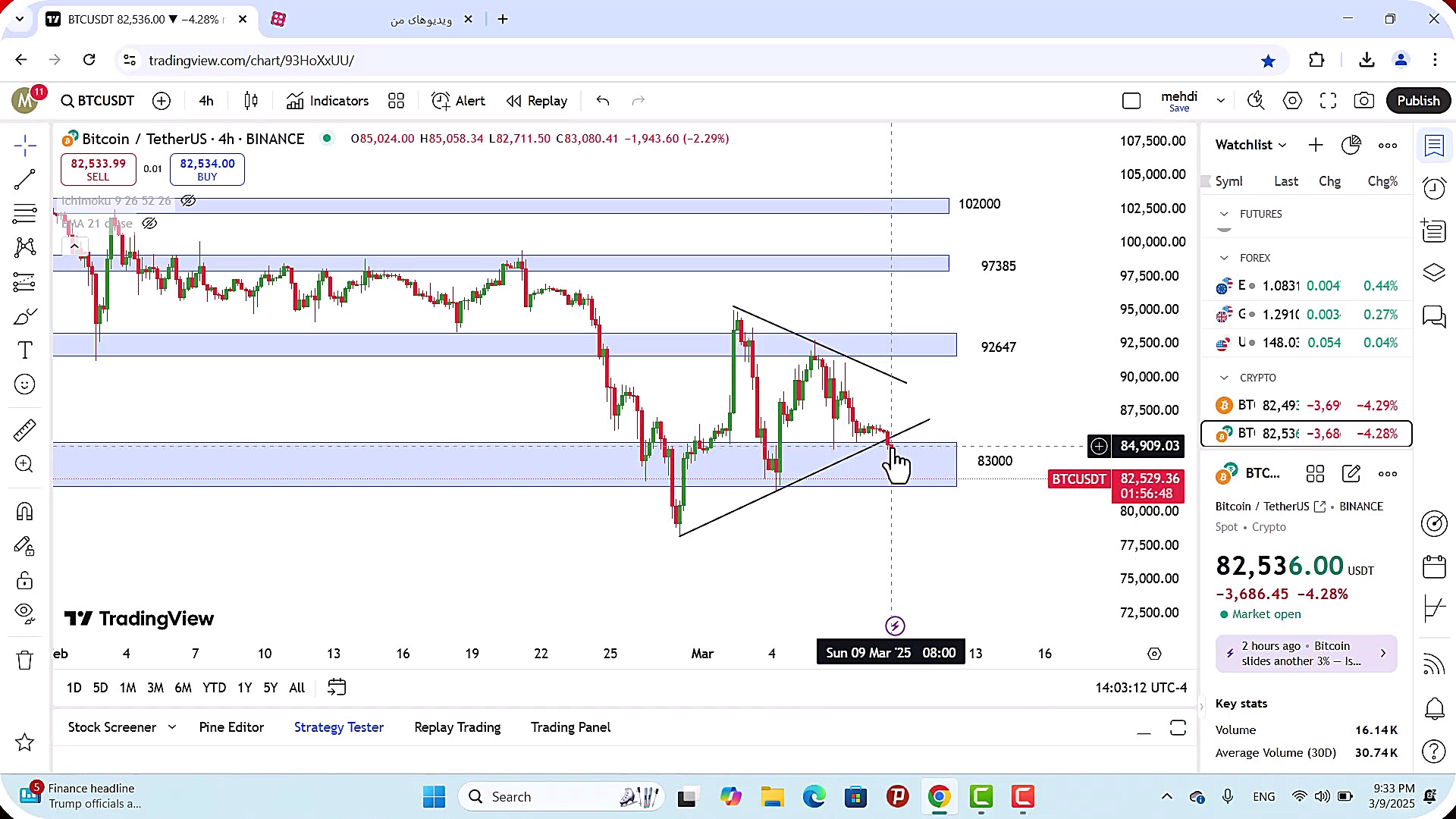Collapse the indicator legend arrow
Screen dimensions: 1456x819
pos(74,246)
